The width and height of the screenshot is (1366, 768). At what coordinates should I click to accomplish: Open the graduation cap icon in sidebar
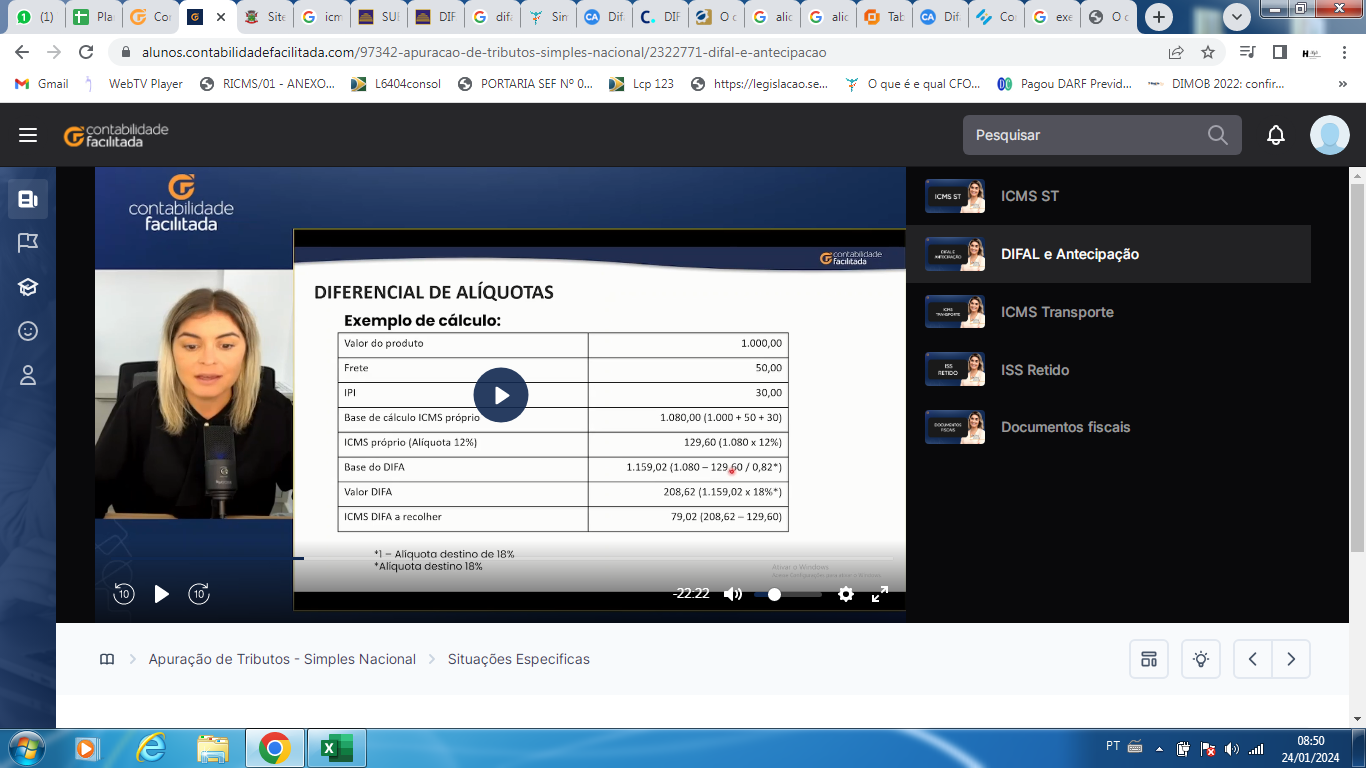click(28, 287)
